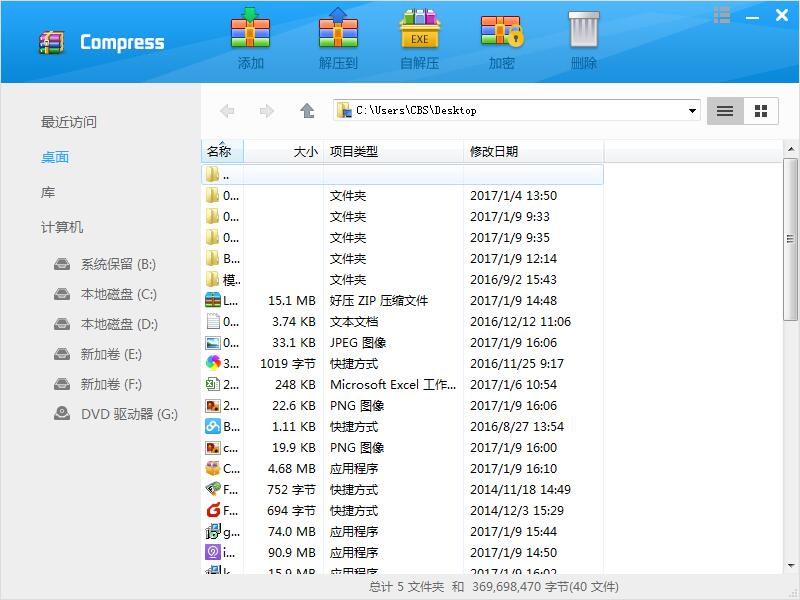Click the date '2016/12/12 11:06'
800x600 pixels.
pos(520,321)
